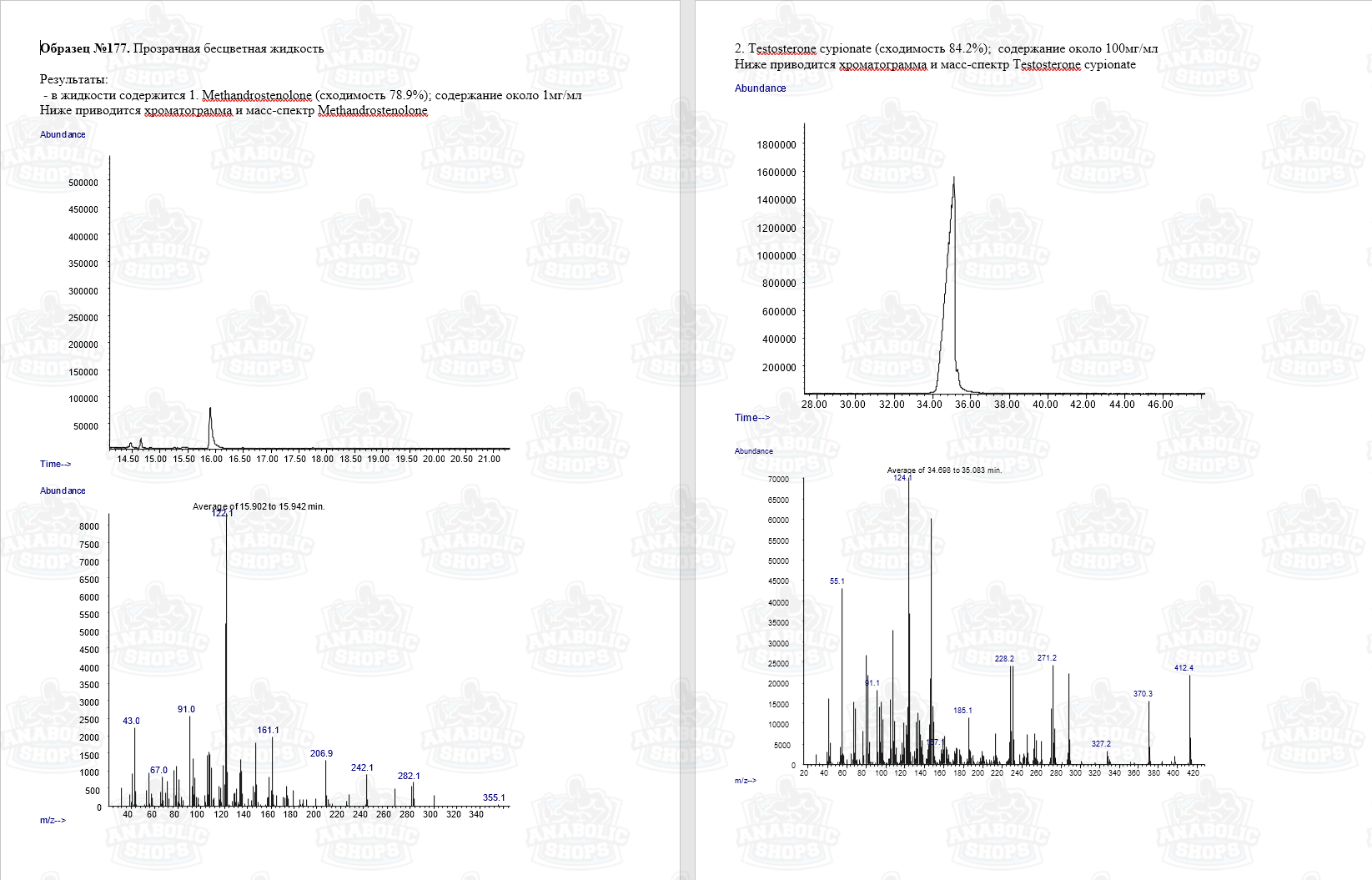1372x880 pixels.
Task: Click the 412.4 peak label in right spectrum
Action: [1184, 667]
